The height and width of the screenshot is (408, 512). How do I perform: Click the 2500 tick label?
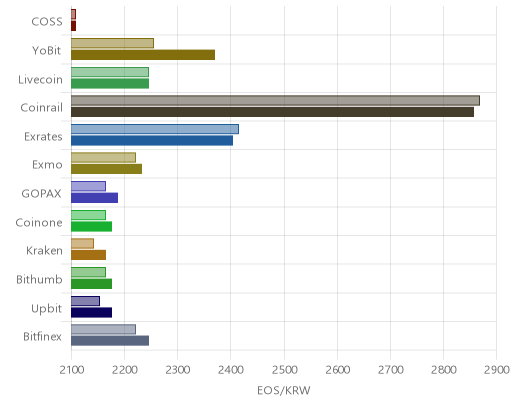284,370
